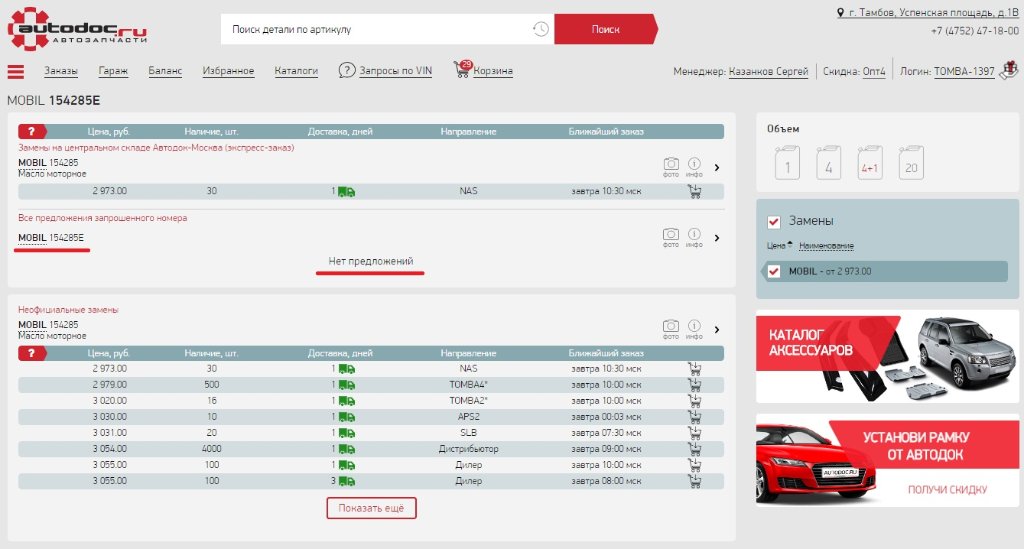Click the autodoc.ru logo

77,28
